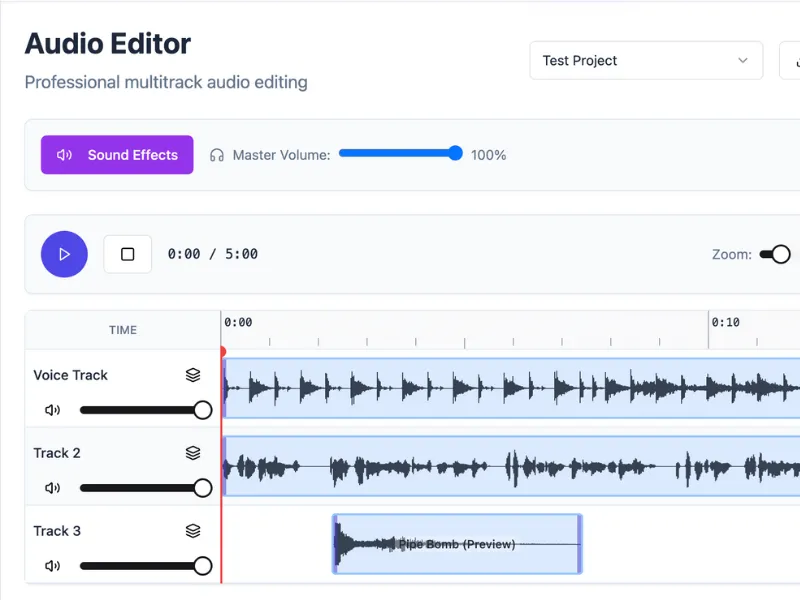Click the left edge handle of Pipe Bomb clip

335,544
